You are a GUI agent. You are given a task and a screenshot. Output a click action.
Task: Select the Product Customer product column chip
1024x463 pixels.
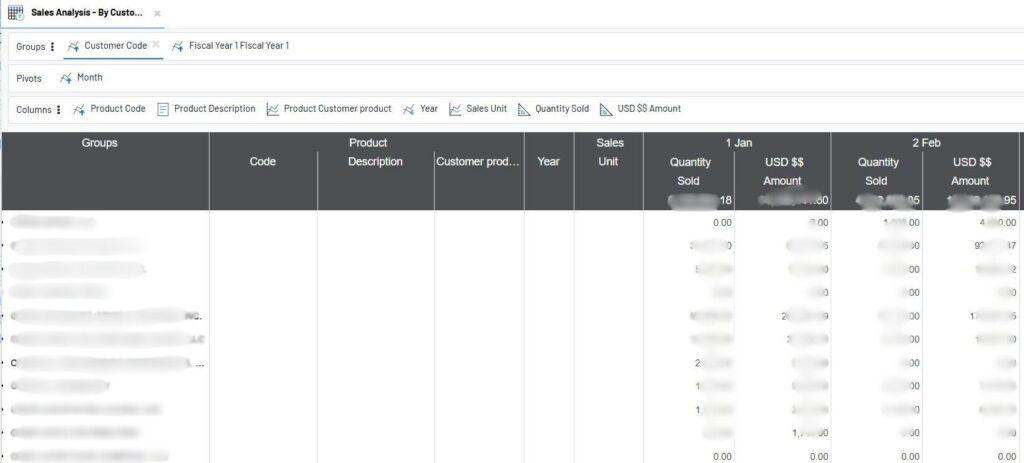click(338, 108)
